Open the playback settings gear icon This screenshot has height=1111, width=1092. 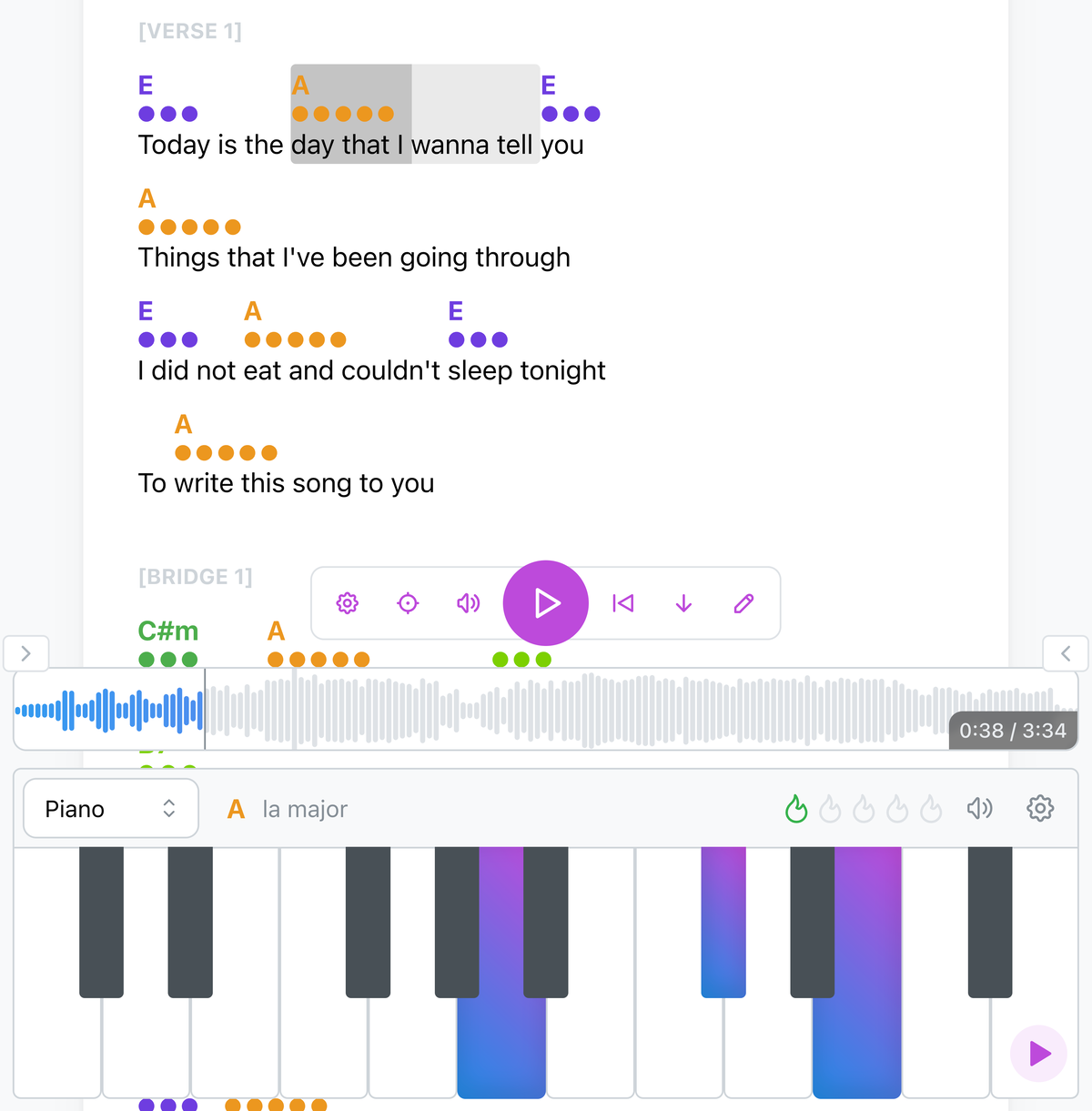point(347,603)
